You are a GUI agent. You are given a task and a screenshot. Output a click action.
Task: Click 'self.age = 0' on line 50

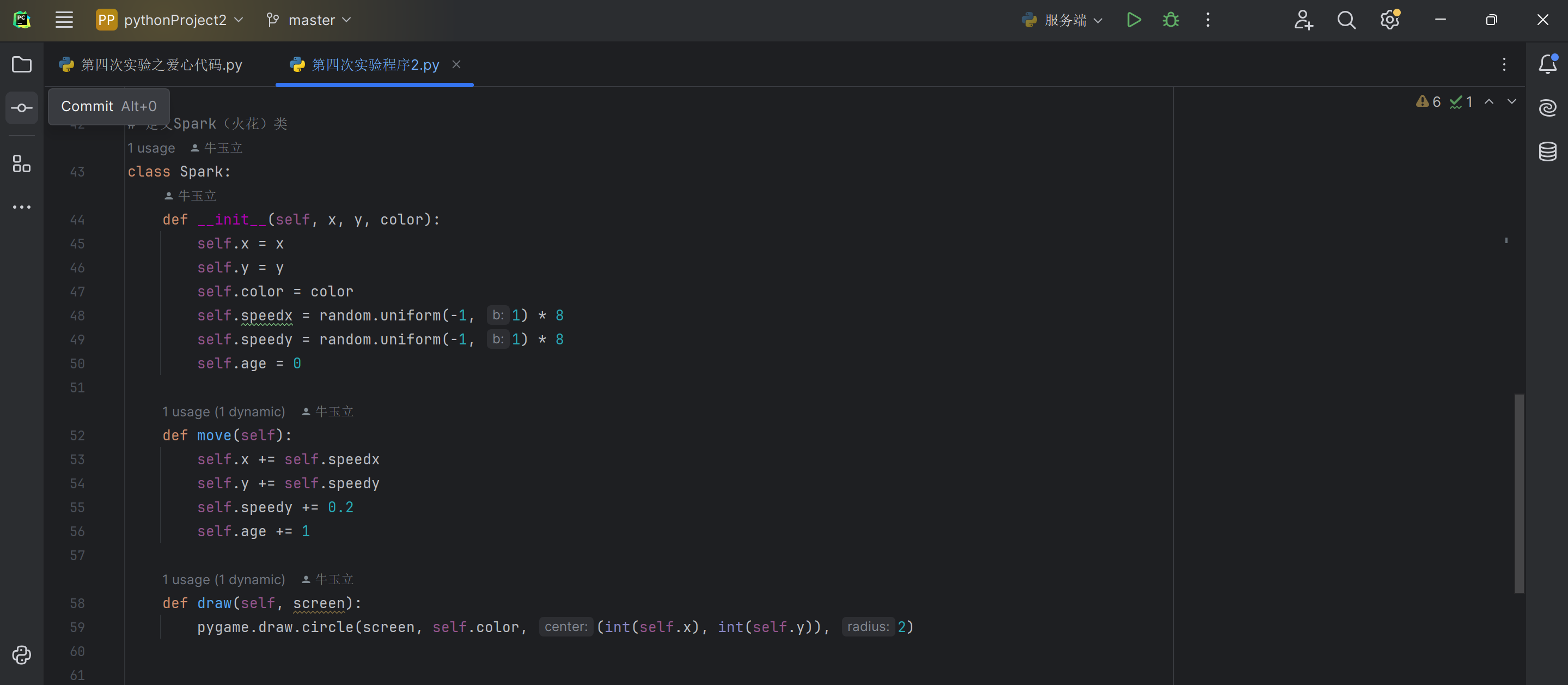(249, 363)
